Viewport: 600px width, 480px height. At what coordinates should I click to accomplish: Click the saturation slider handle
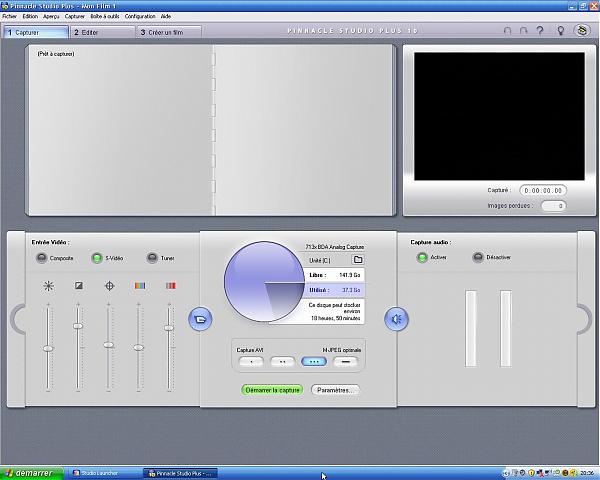[169, 328]
